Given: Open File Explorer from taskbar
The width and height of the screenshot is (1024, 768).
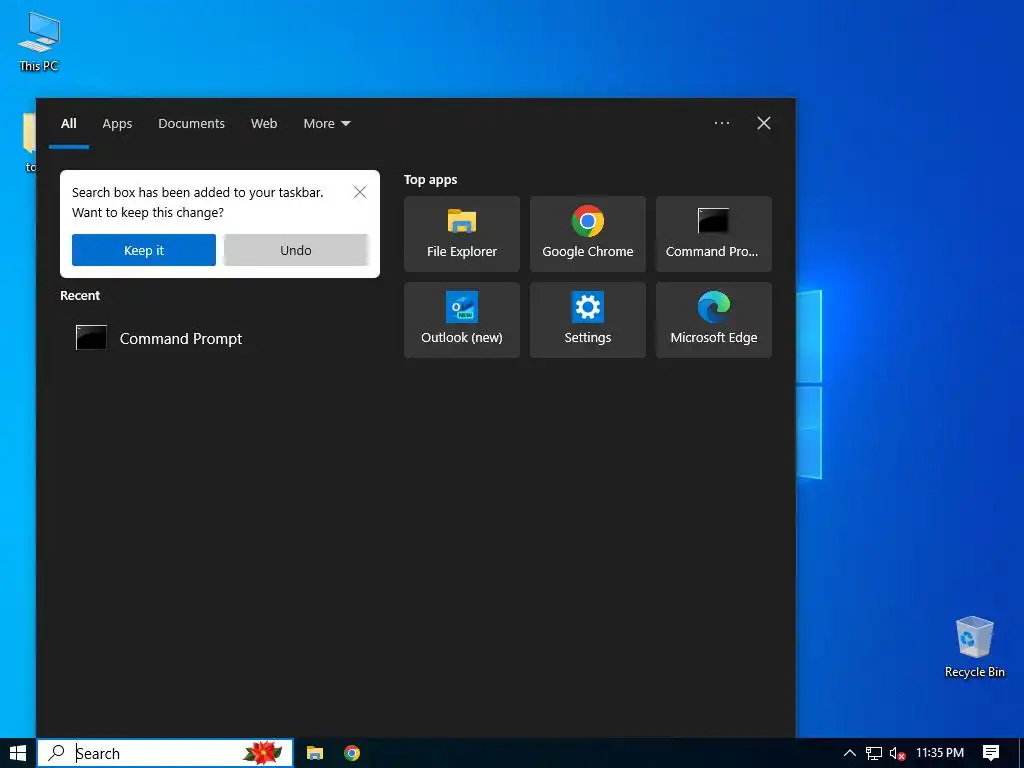Looking at the screenshot, I should point(315,753).
